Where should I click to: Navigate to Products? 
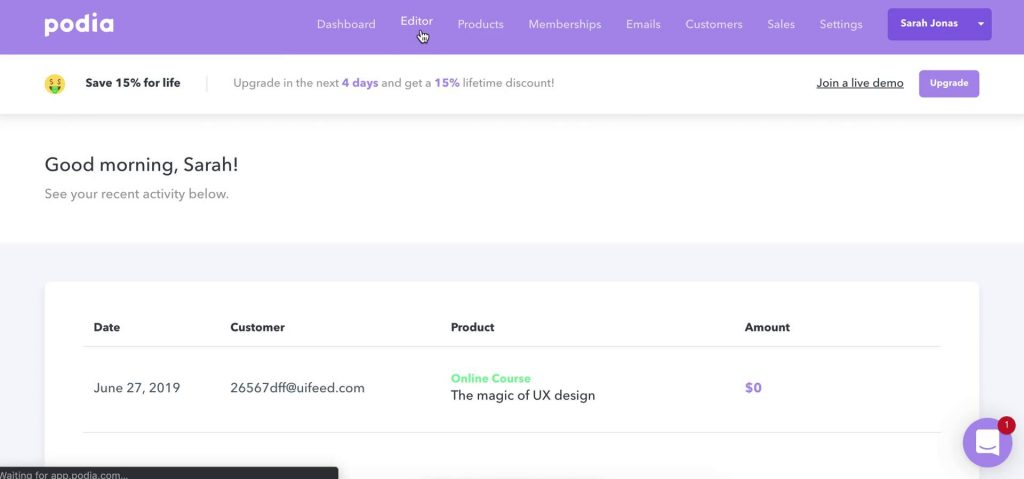[x=480, y=24]
